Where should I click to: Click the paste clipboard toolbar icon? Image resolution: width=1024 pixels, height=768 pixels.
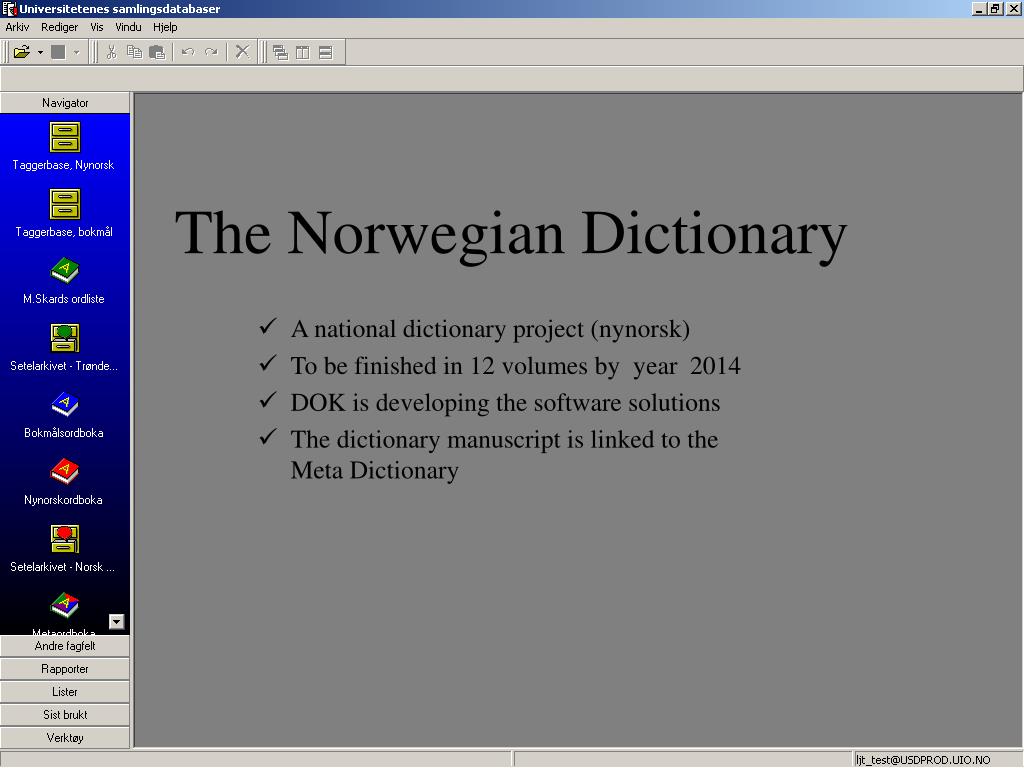[x=157, y=52]
